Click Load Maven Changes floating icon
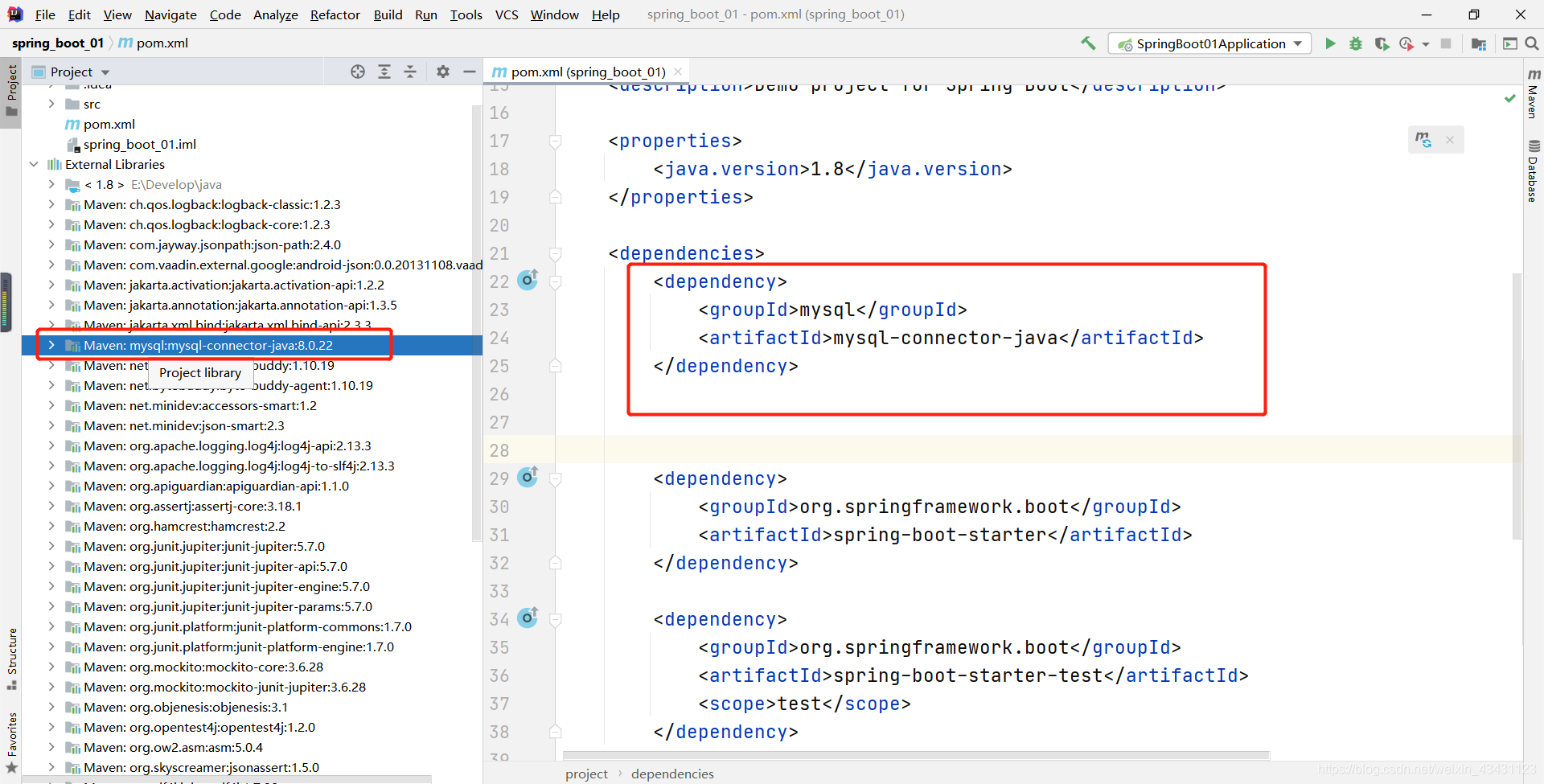Viewport: 1544px width, 784px height. pos(1423,140)
